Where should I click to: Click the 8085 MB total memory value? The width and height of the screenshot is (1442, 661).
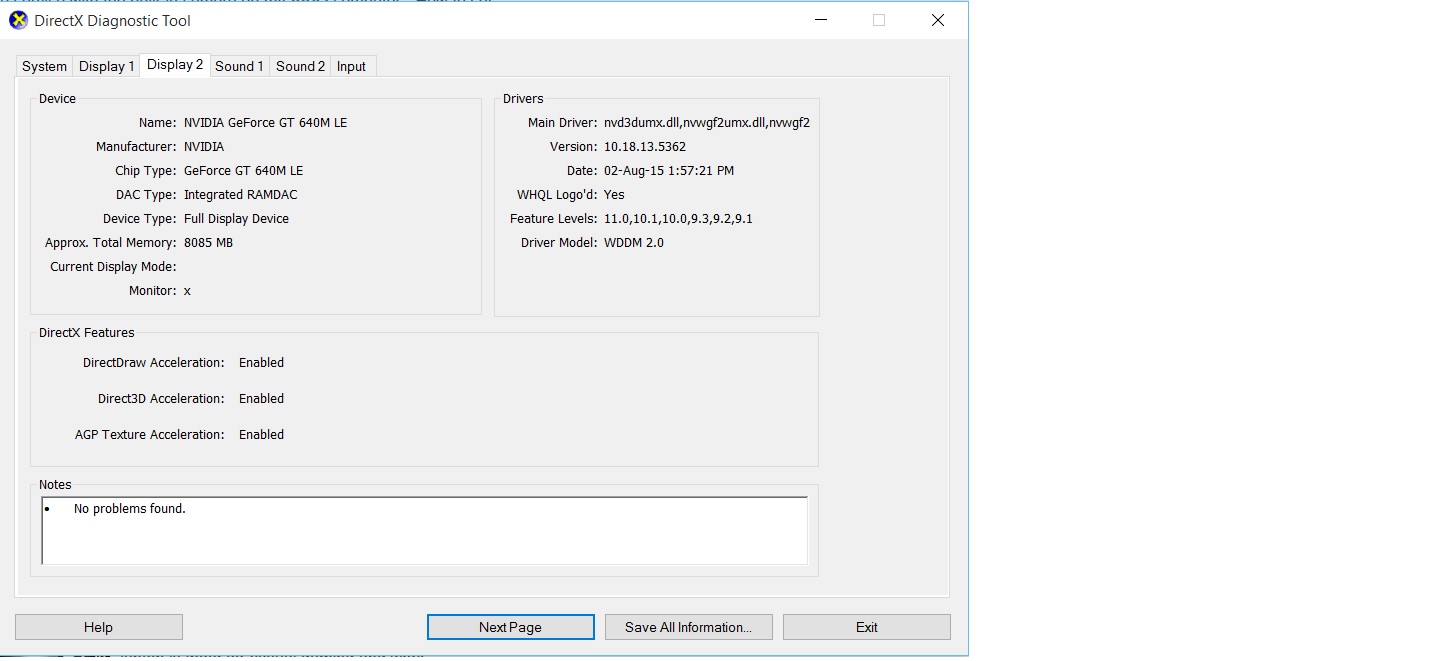pos(208,243)
